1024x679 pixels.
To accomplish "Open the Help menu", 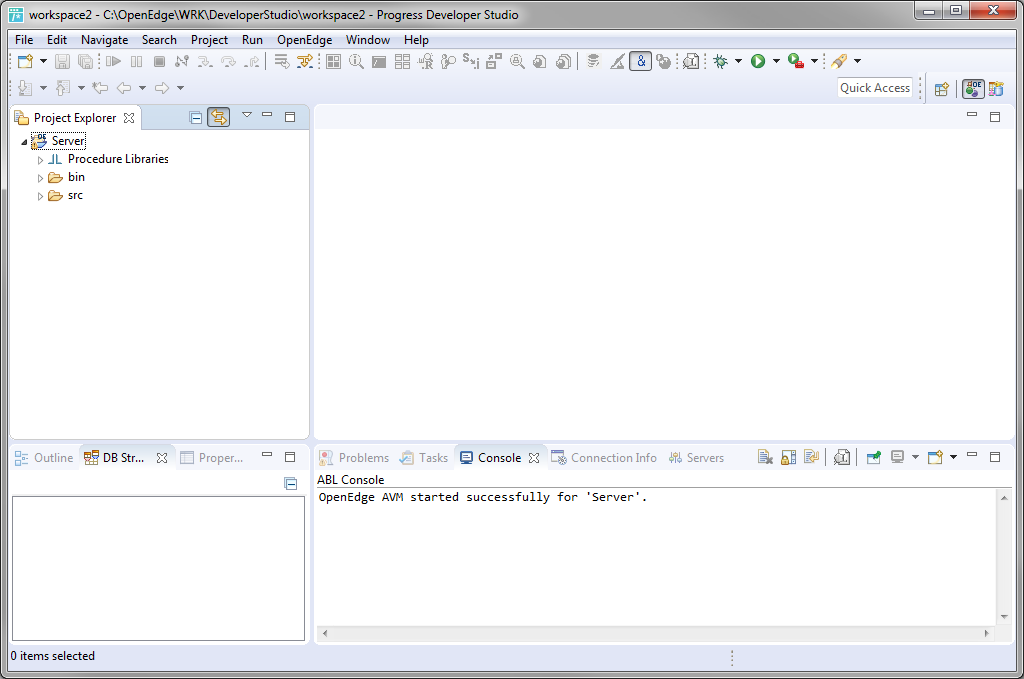I will (x=416, y=40).
